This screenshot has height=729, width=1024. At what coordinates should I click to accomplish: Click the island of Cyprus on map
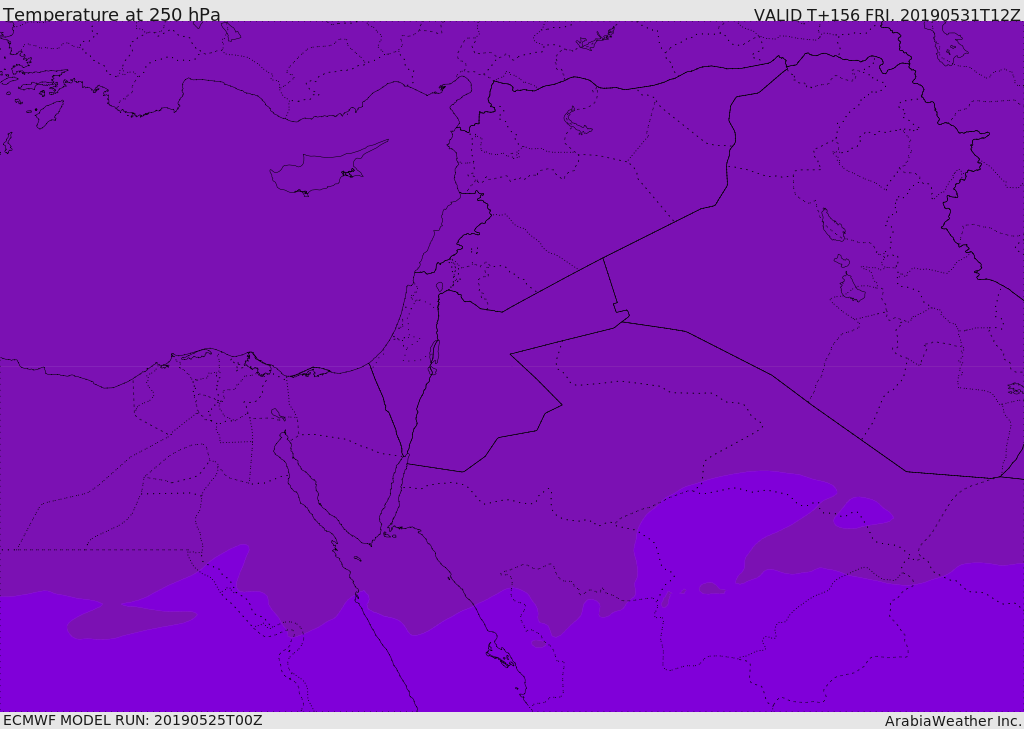tap(328, 168)
